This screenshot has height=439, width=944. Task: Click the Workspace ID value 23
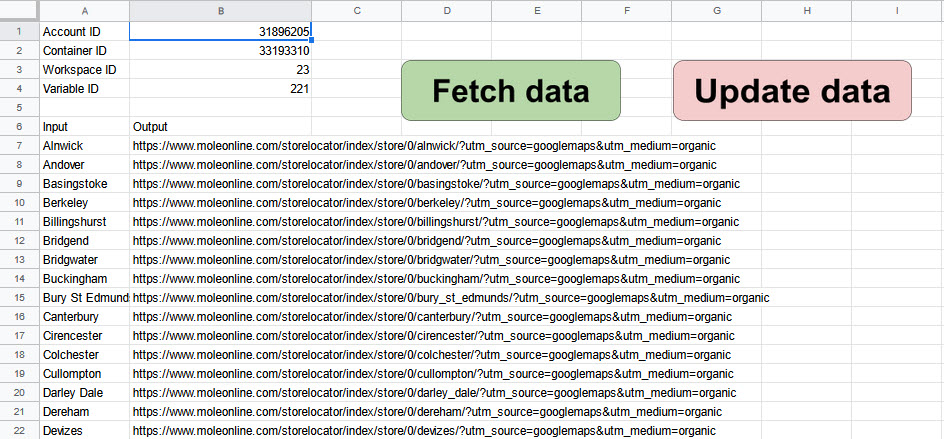(x=220, y=70)
